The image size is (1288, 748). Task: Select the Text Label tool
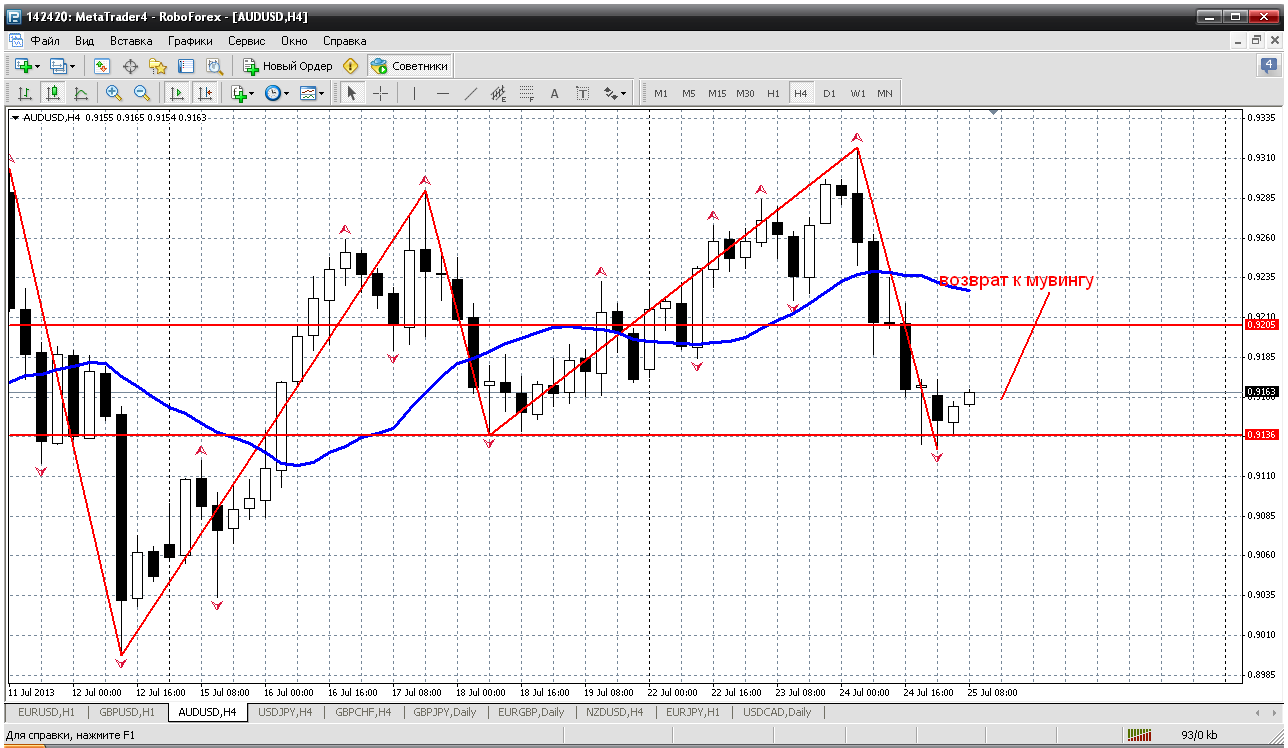[583, 93]
